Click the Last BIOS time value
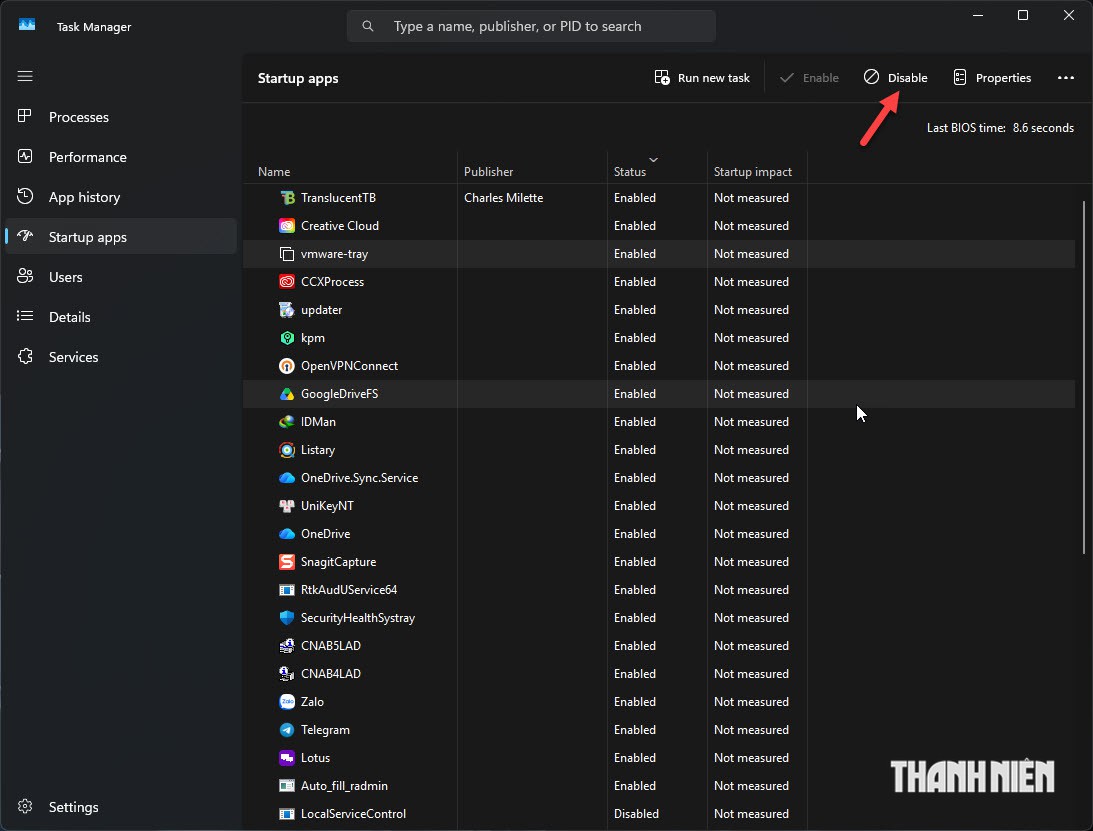The width and height of the screenshot is (1093, 831). coord(1043,128)
